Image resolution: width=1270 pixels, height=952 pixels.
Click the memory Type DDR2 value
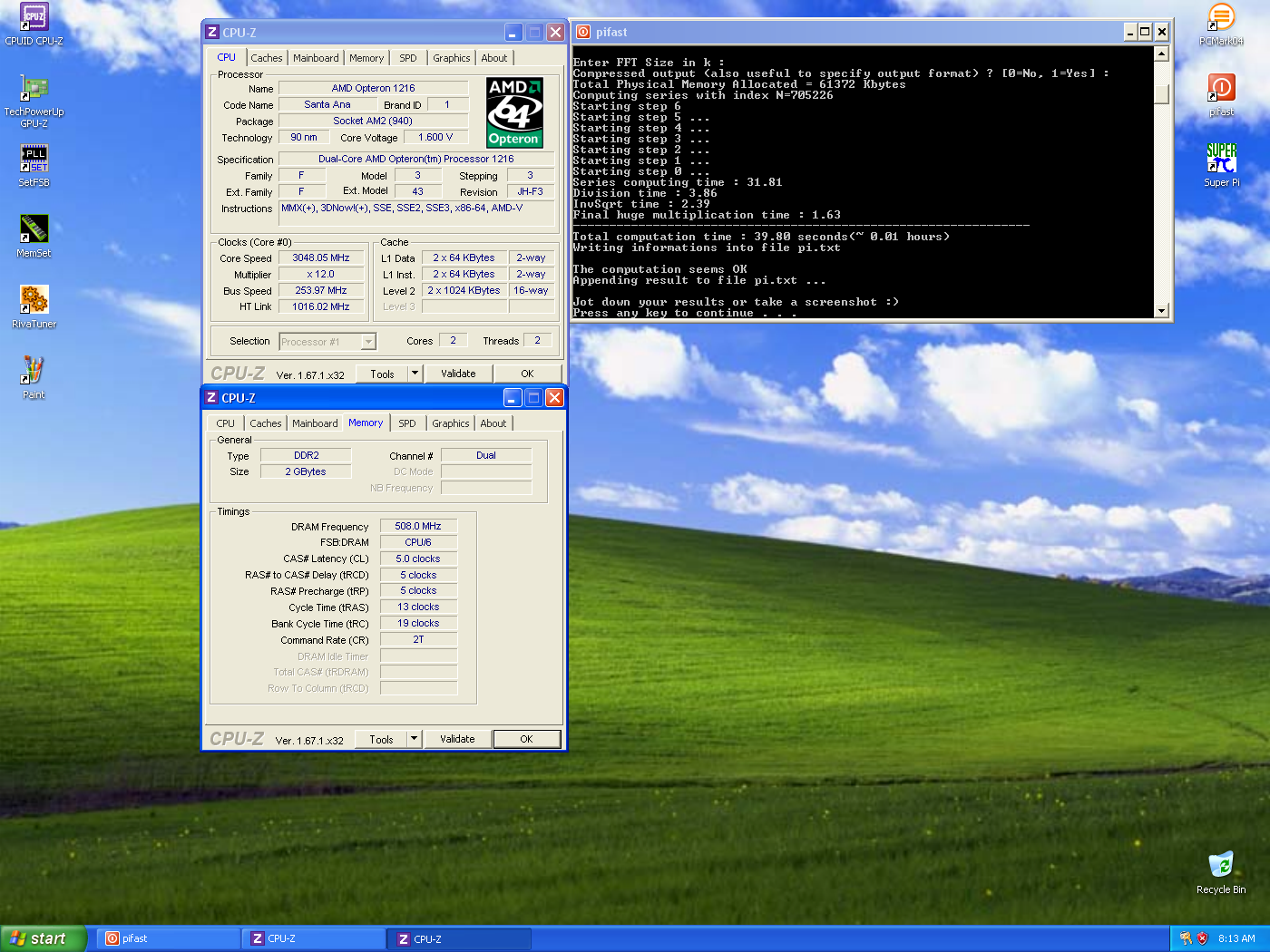307,455
